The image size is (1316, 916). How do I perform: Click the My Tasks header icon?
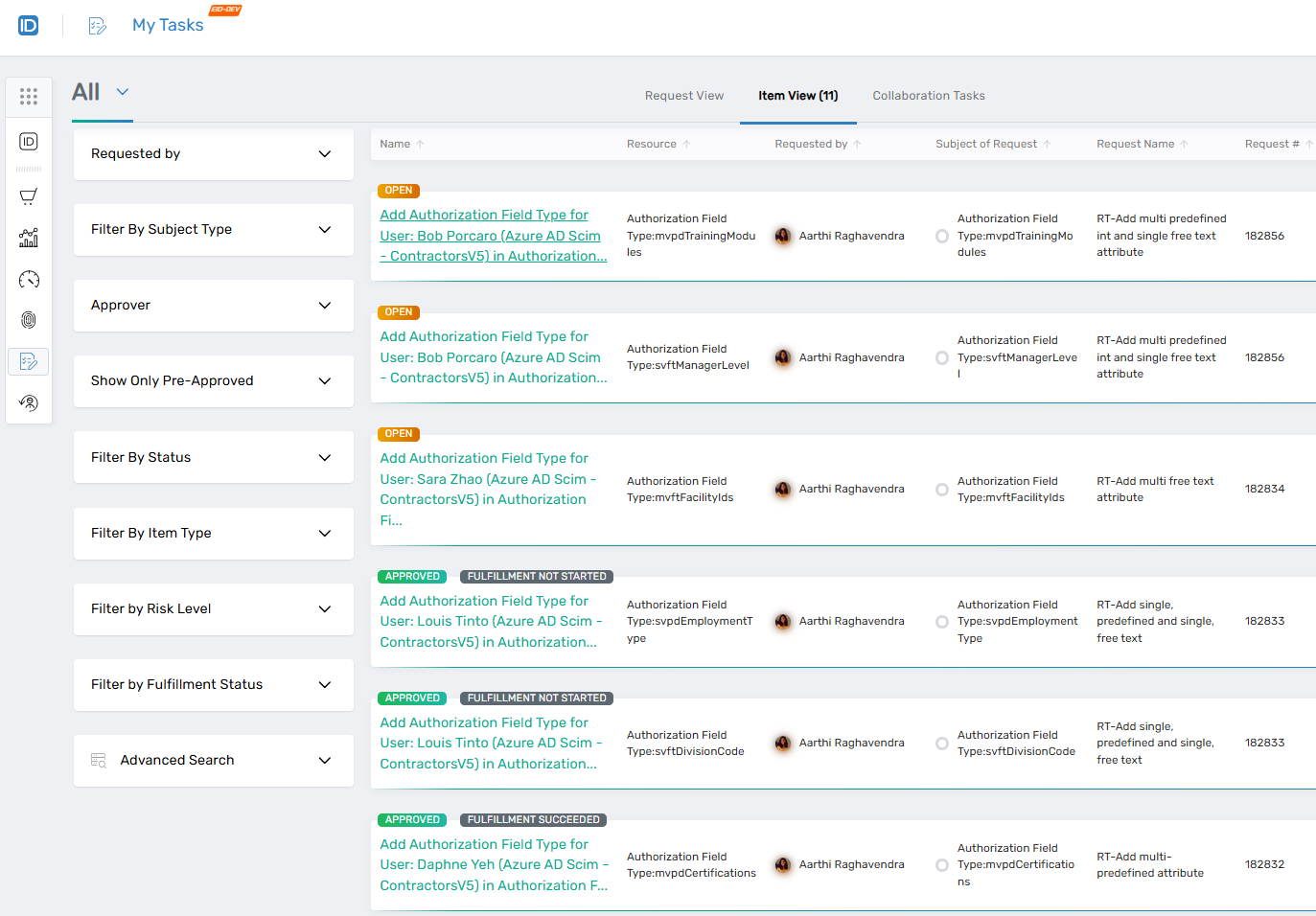pyautogui.click(x=97, y=25)
